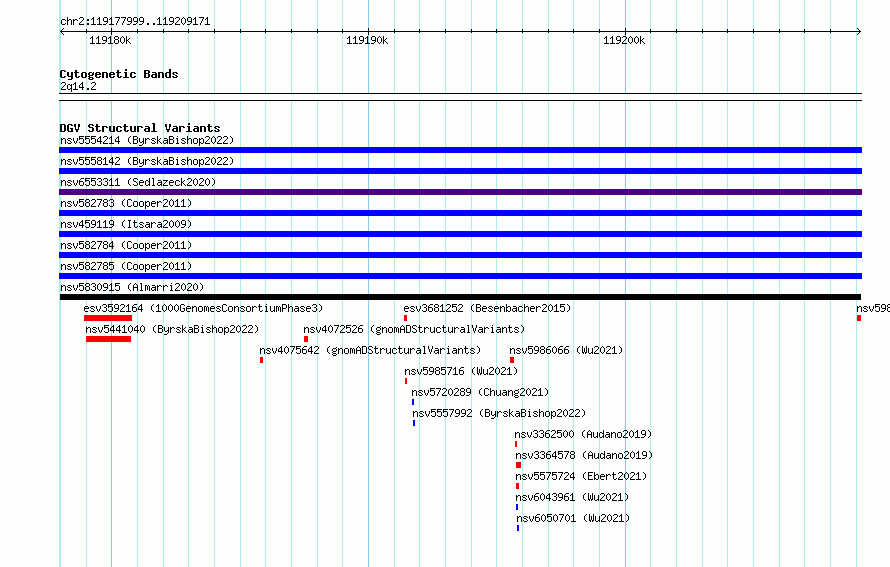Select the blue bar under nsv5558142
890x567 pixels.
click(460, 171)
